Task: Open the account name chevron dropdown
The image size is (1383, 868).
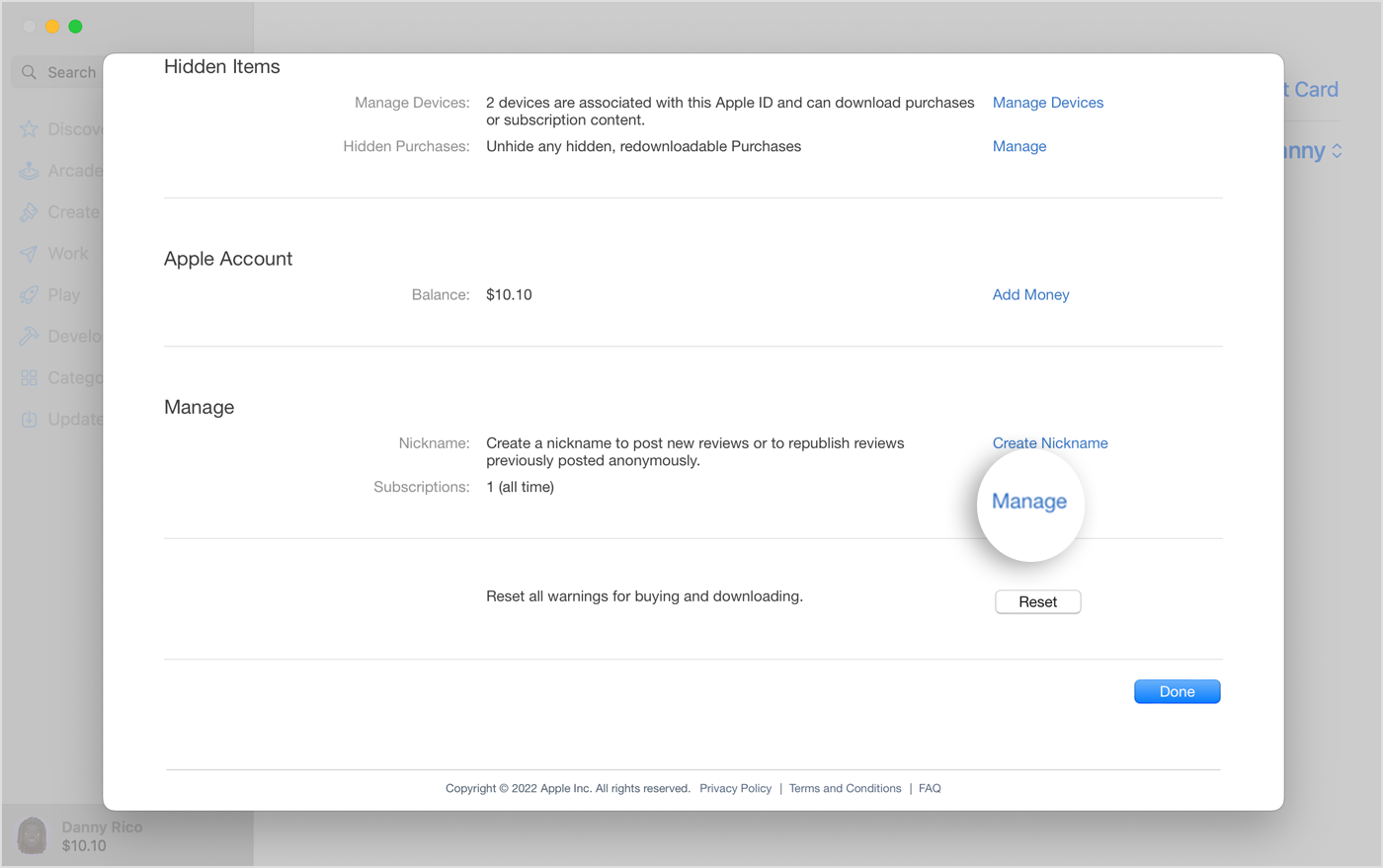Action: coord(1339,150)
